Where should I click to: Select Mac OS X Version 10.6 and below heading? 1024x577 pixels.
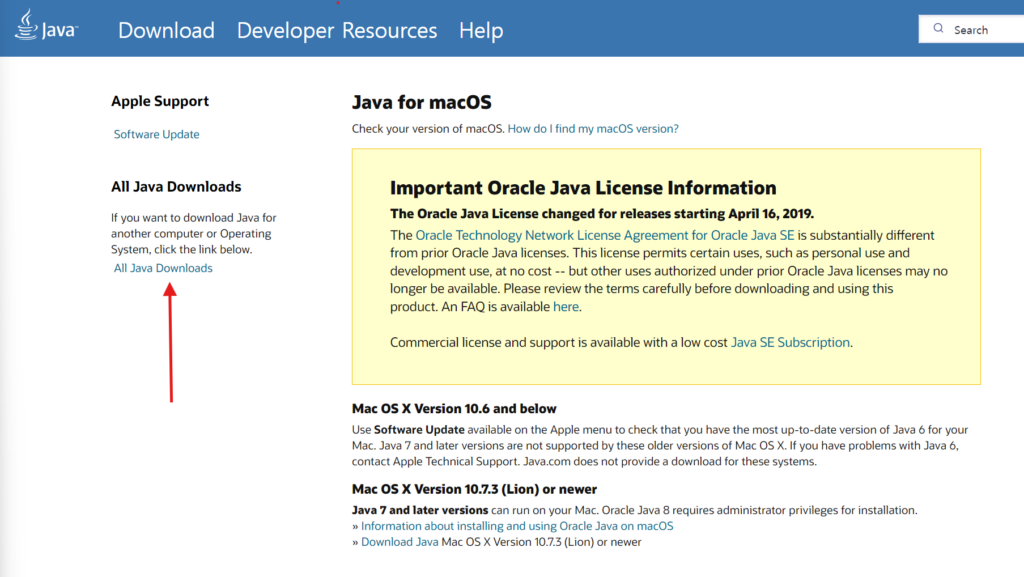tap(454, 409)
